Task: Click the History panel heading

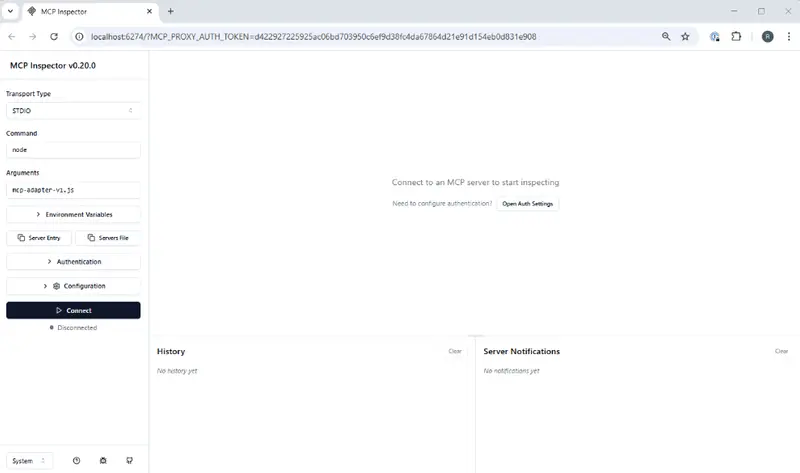Action: coord(171,352)
